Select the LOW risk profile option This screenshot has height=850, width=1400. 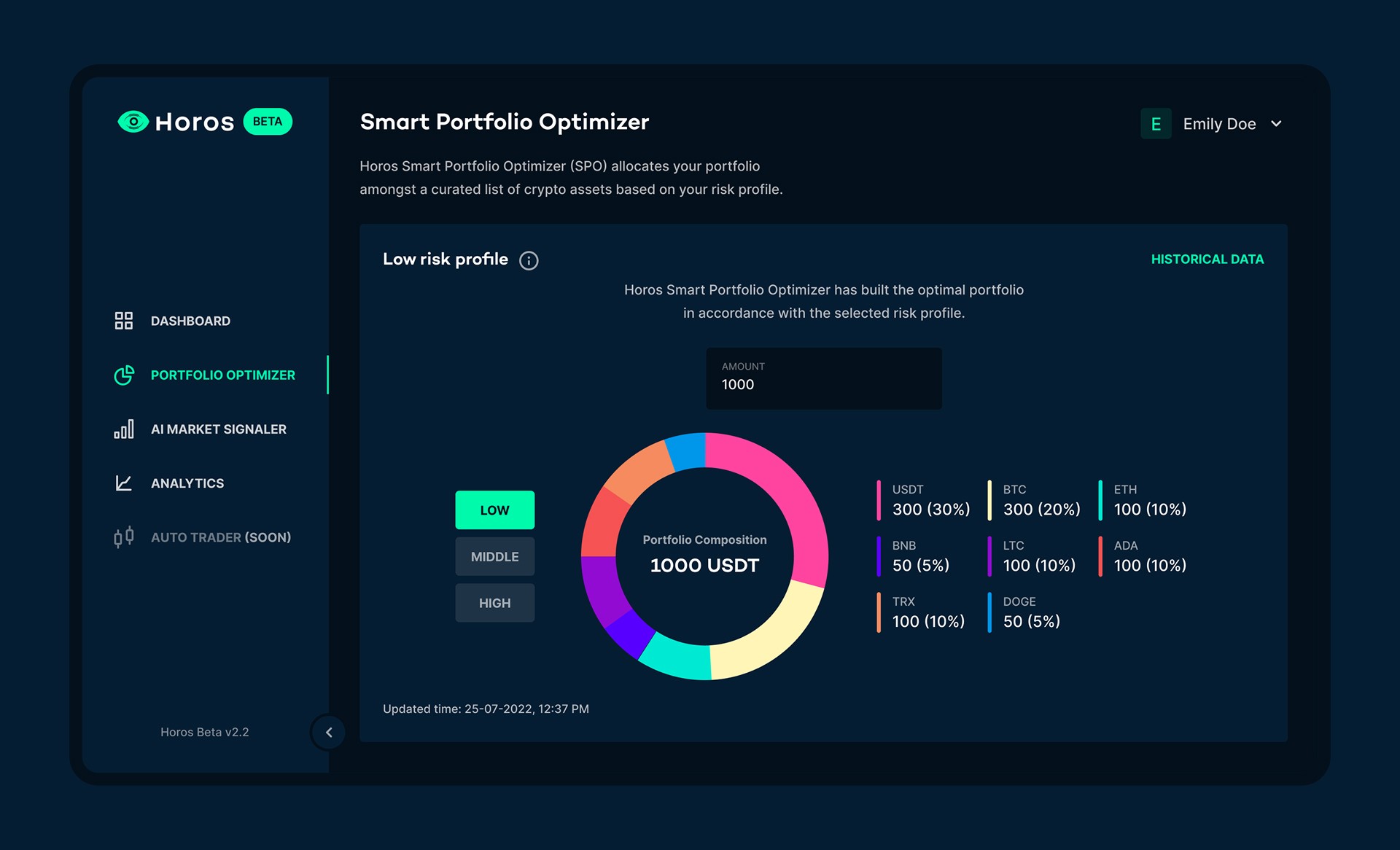tap(494, 510)
